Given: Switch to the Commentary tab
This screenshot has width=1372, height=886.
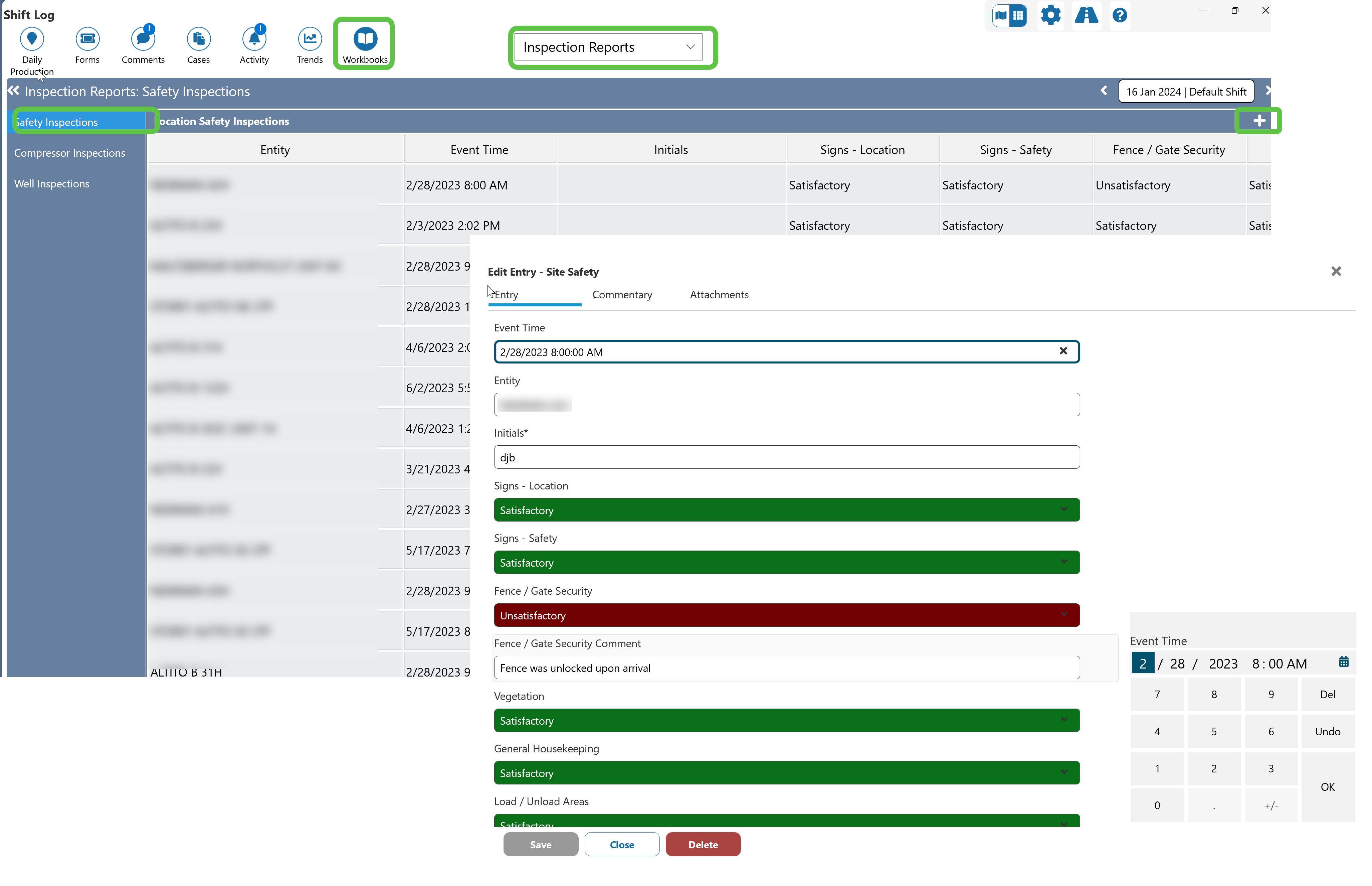Looking at the screenshot, I should (622, 295).
